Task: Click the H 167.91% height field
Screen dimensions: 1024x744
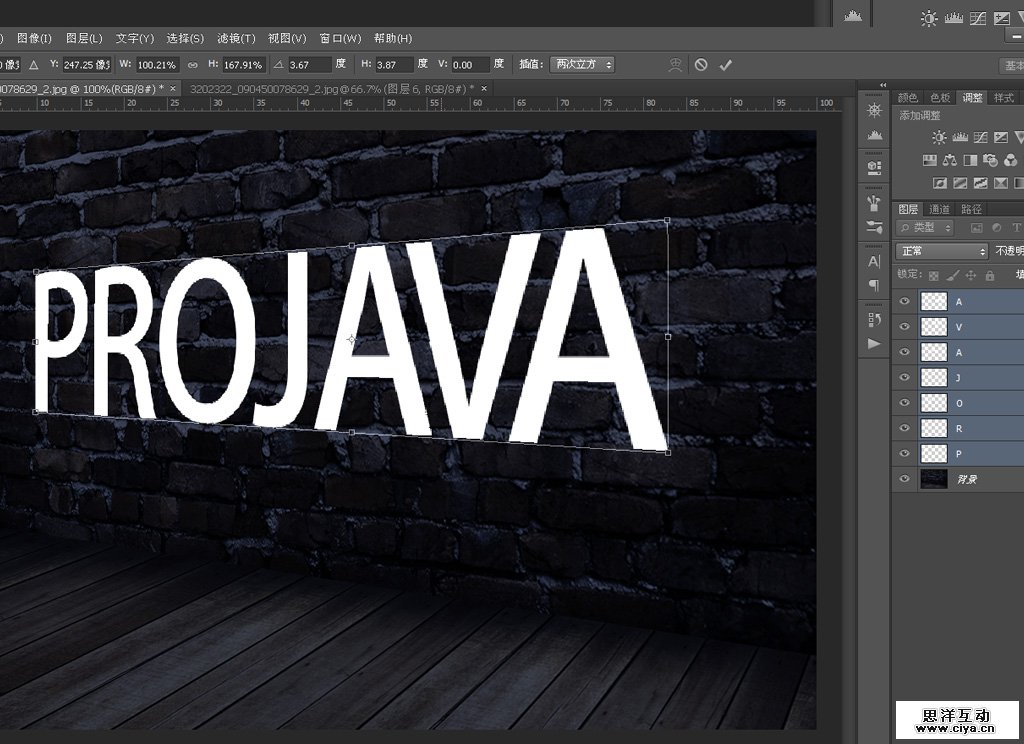Action: pyautogui.click(x=244, y=65)
